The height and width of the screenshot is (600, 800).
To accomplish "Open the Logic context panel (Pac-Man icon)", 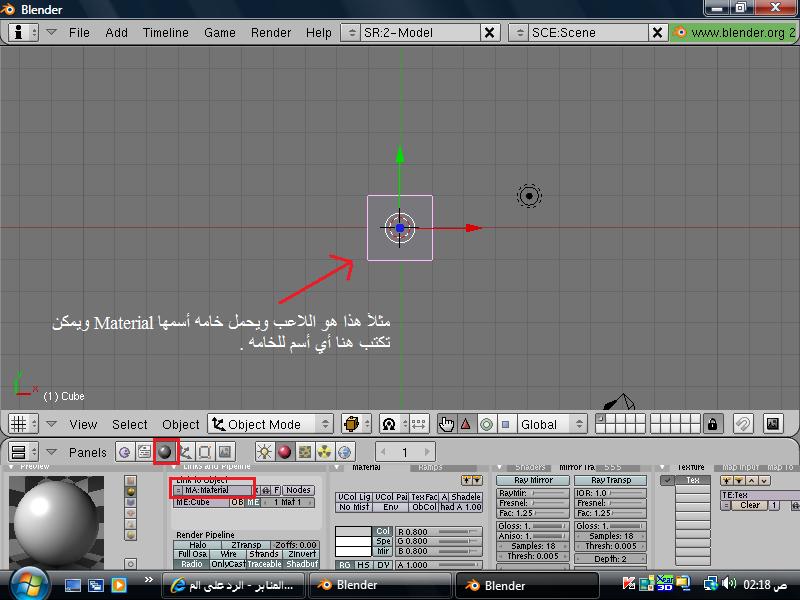I will [124, 452].
